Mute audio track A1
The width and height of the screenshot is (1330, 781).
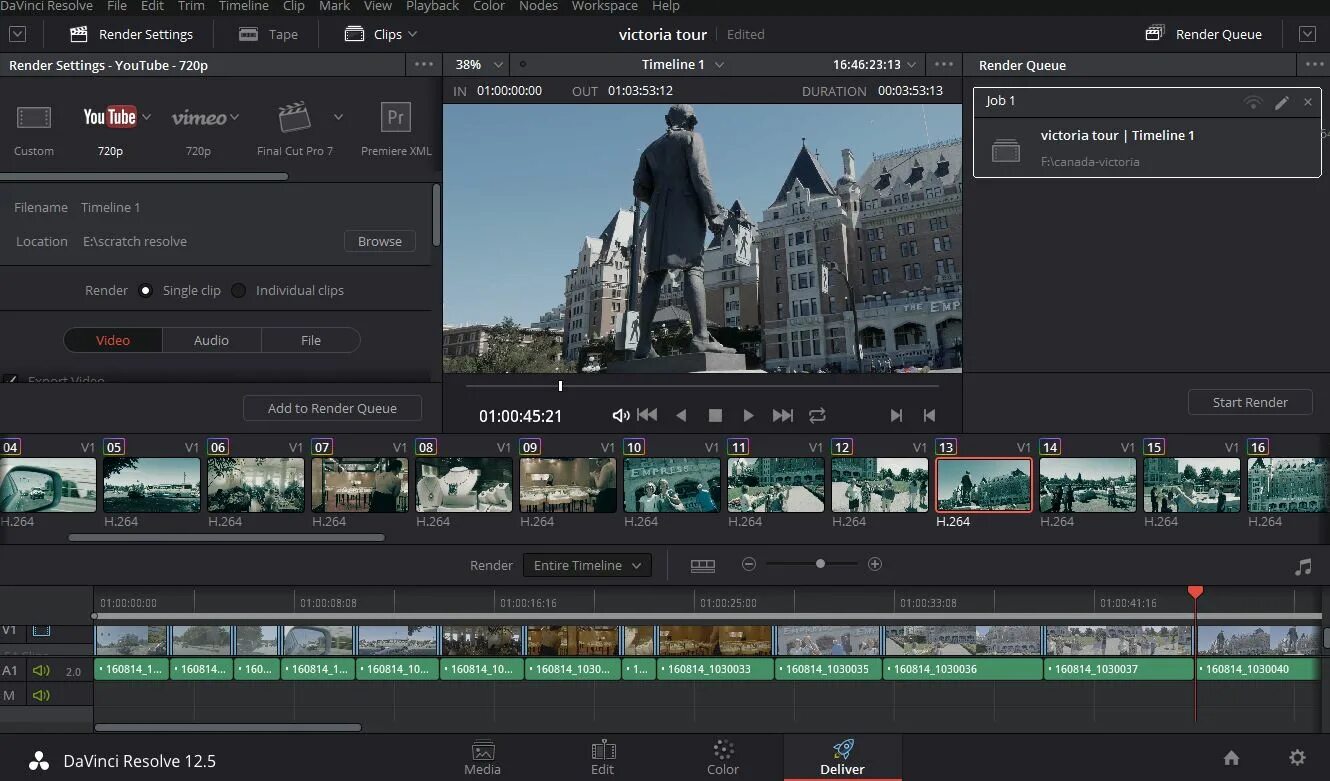point(41,671)
